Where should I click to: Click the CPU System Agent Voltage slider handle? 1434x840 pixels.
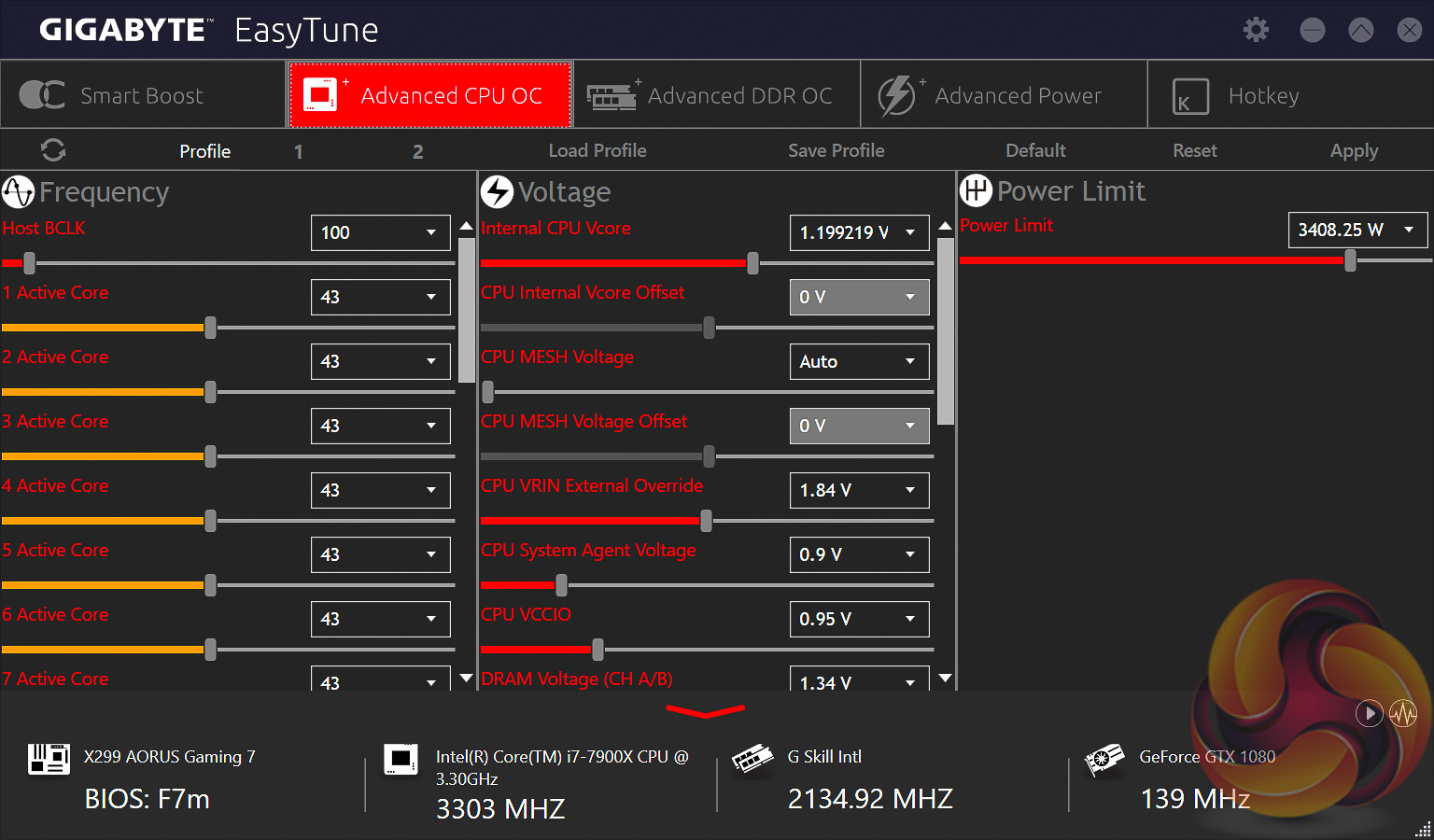click(561, 585)
